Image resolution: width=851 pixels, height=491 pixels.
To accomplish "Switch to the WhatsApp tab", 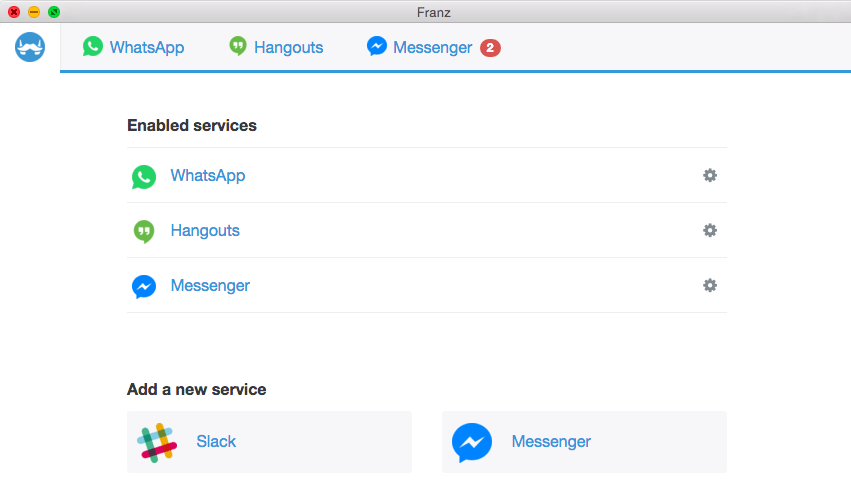I will coord(134,47).
